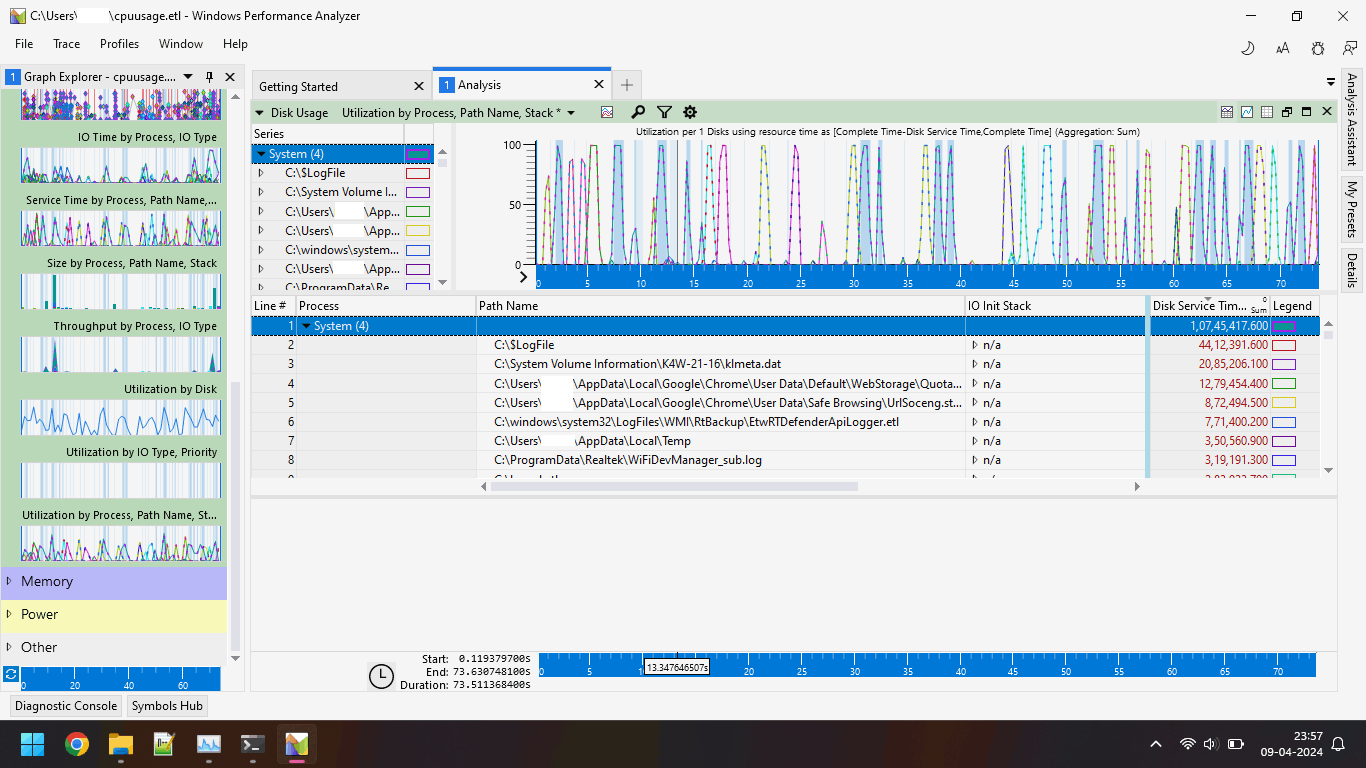
Task: Click the dark mode moon icon
Action: 1248,48
